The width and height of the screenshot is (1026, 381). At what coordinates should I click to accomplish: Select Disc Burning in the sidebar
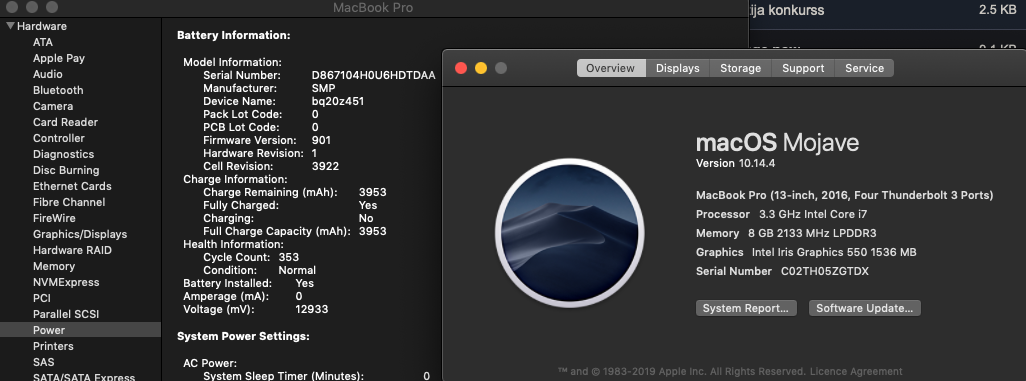tap(66, 170)
